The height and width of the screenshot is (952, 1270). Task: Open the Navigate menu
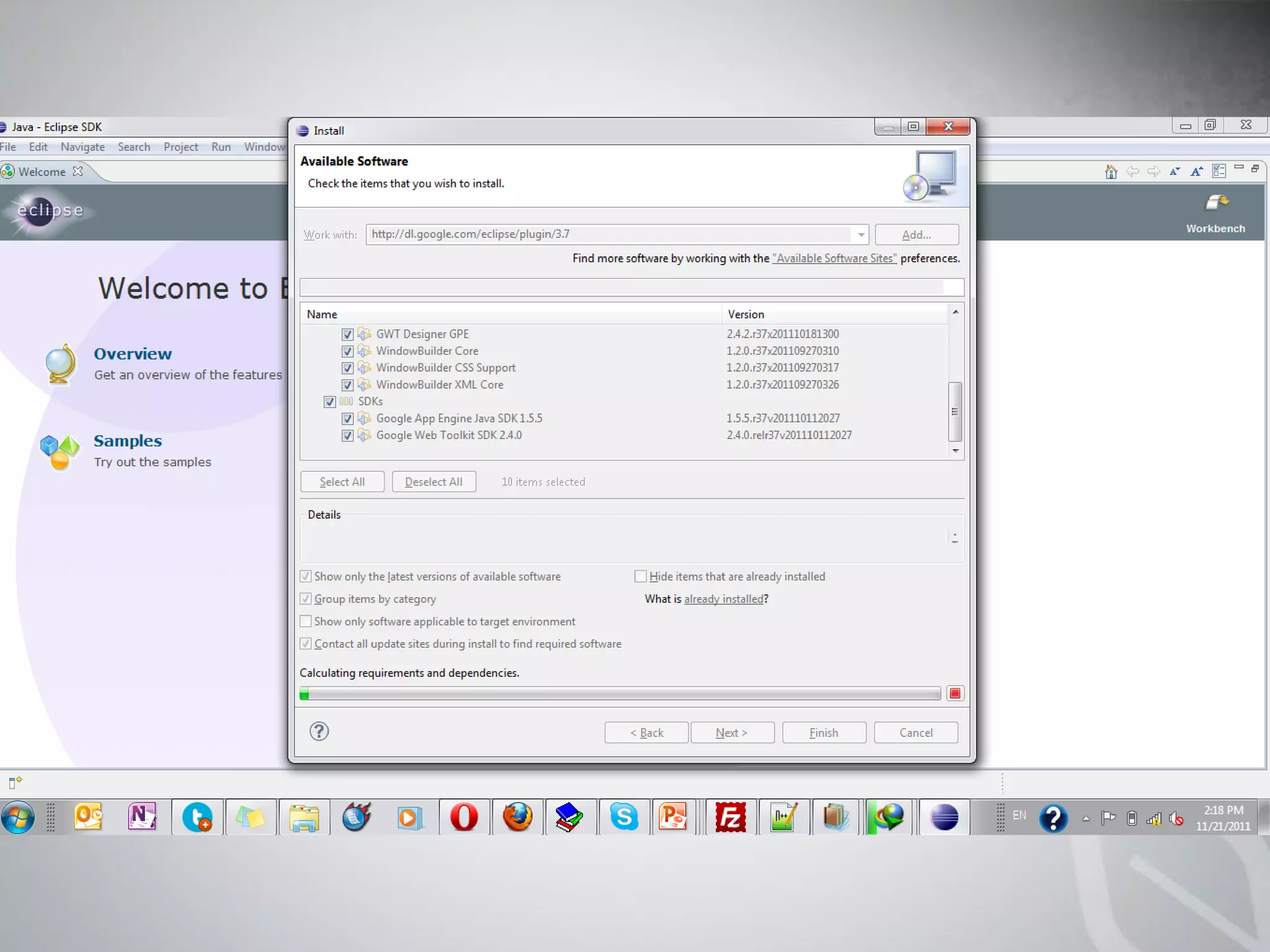(x=82, y=147)
